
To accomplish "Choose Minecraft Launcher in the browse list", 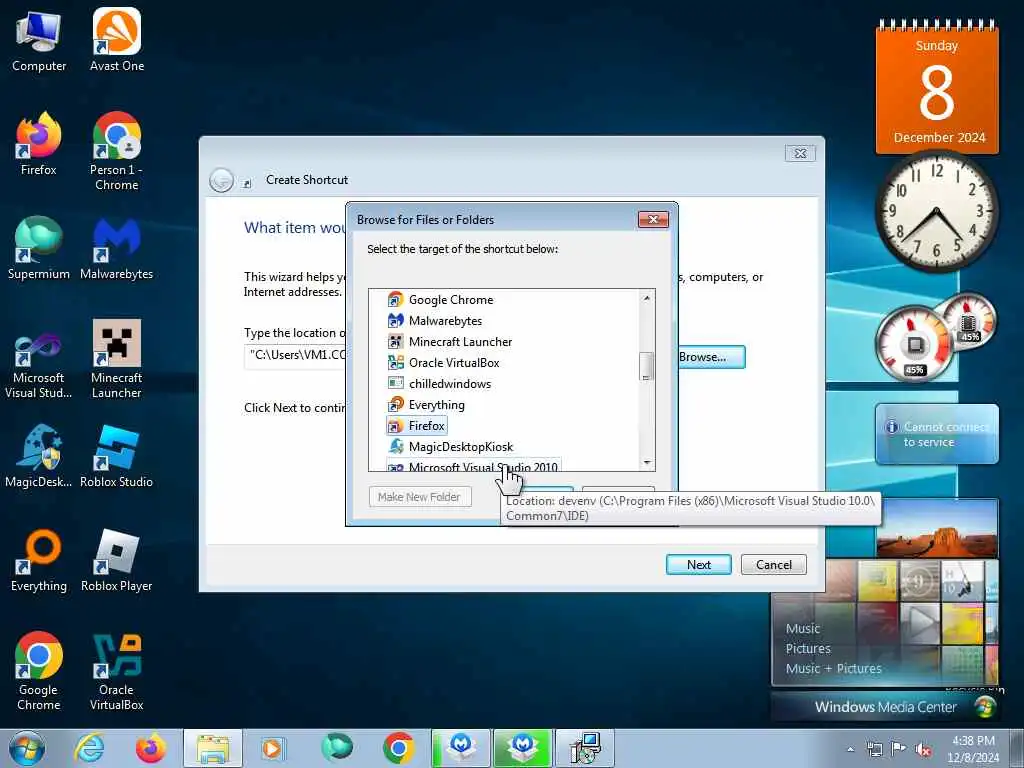I will tap(460, 342).
